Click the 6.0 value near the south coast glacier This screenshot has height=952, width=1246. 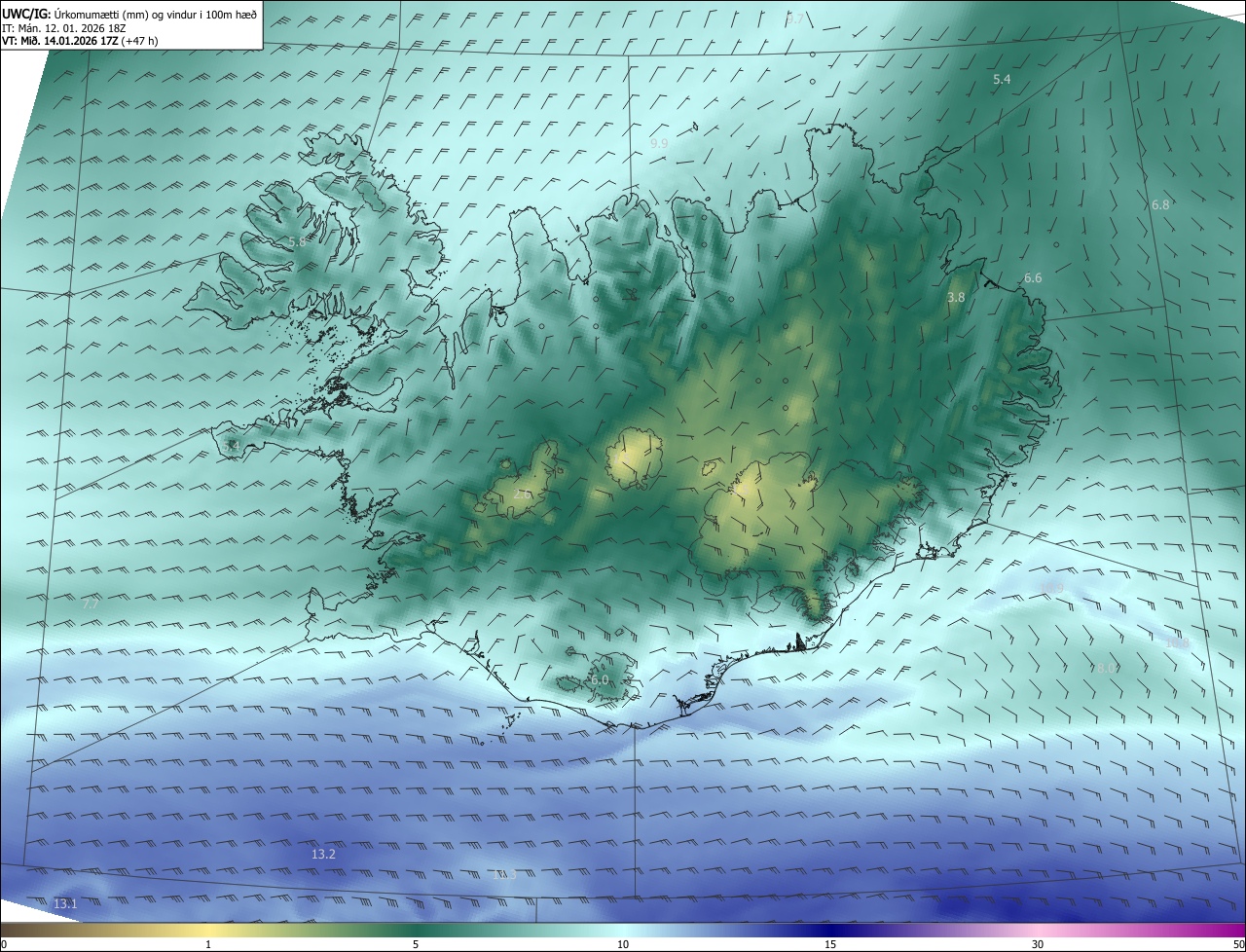pos(600,679)
